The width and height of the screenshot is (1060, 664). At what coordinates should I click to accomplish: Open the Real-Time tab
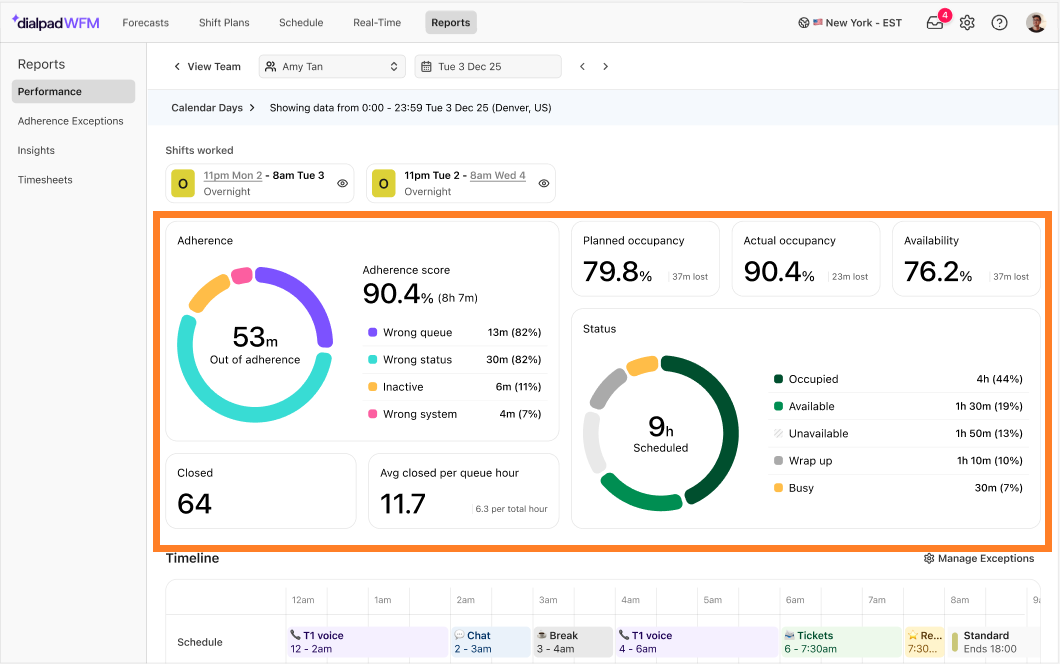(377, 22)
